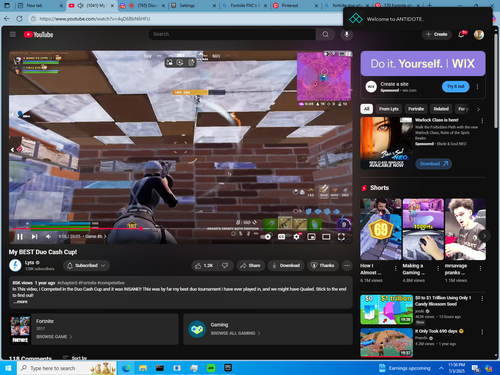Switch to the Settings browser tab
This screenshot has height=375, width=500.
[193, 5]
